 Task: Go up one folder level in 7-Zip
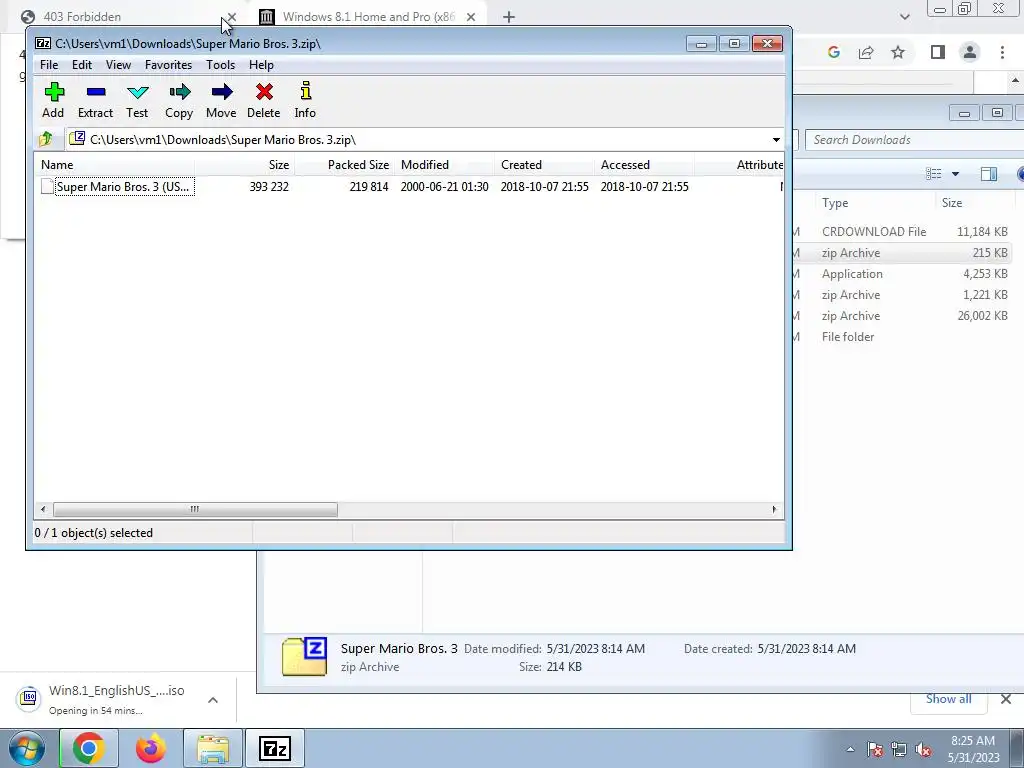(x=46, y=139)
